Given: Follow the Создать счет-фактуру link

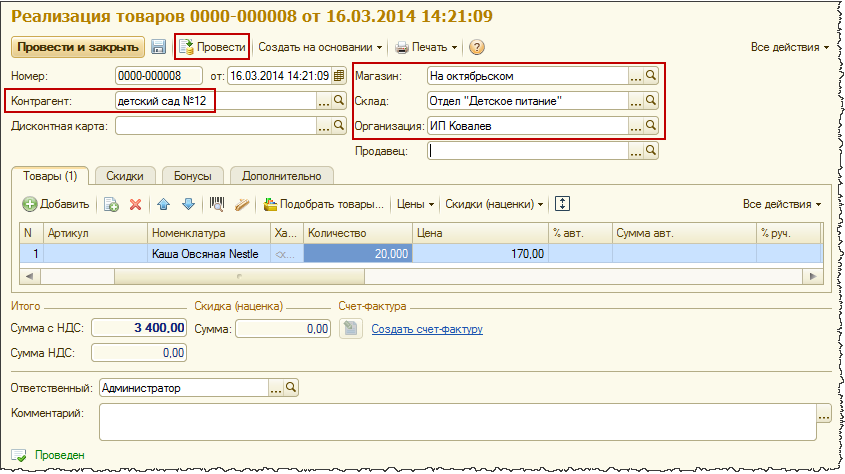Looking at the screenshot, I should (x=427, y=329).
